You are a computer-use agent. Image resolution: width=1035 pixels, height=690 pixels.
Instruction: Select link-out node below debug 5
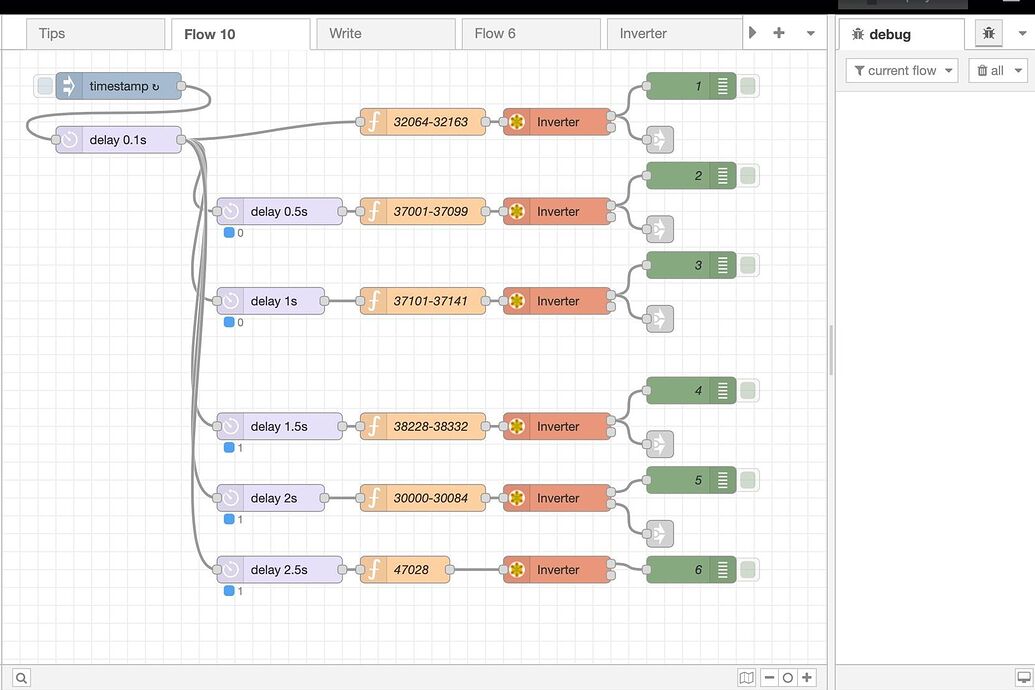tap(659, 534)
